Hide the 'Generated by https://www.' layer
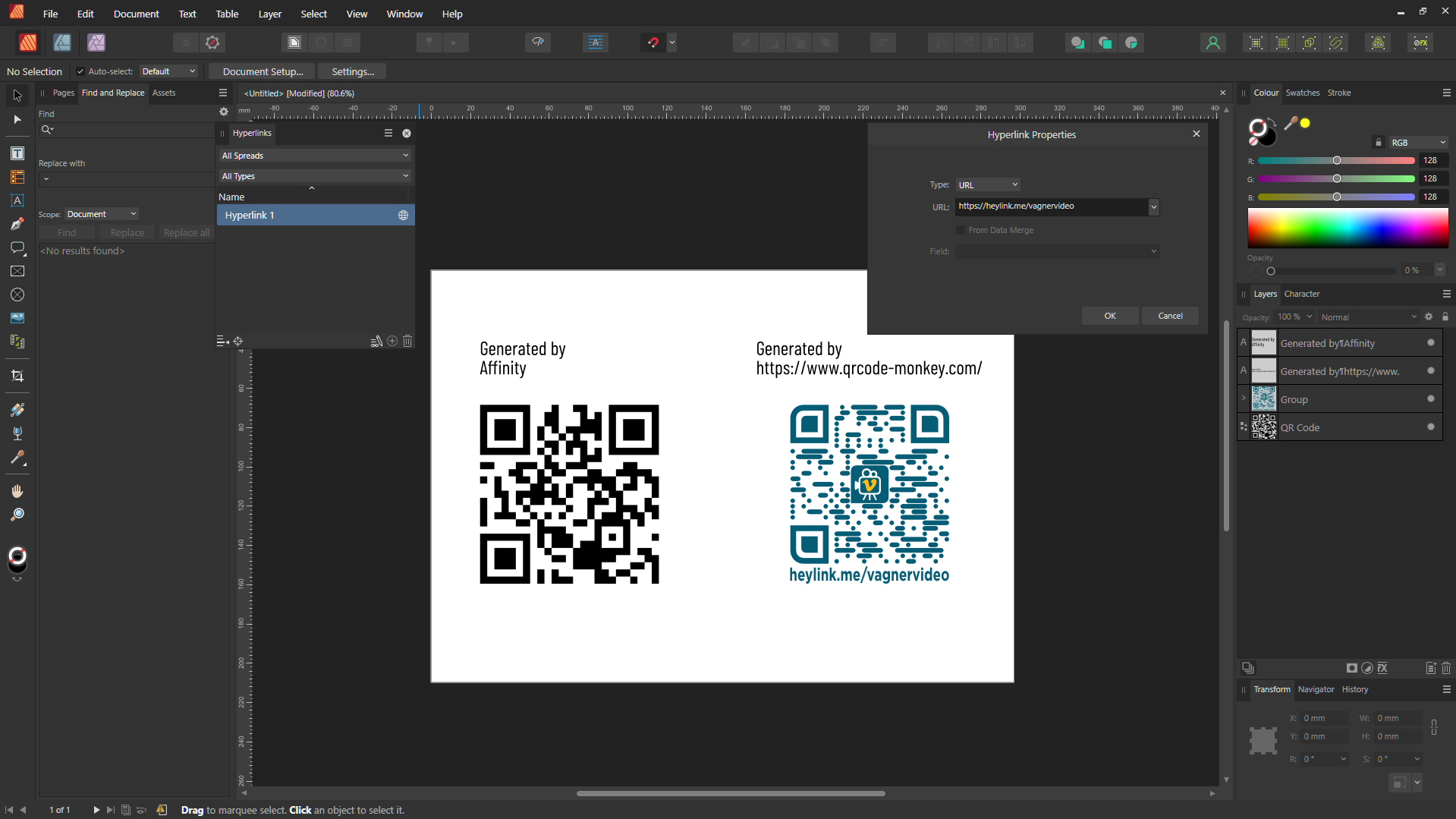1456x819 pixels. tap(1431, 371)
